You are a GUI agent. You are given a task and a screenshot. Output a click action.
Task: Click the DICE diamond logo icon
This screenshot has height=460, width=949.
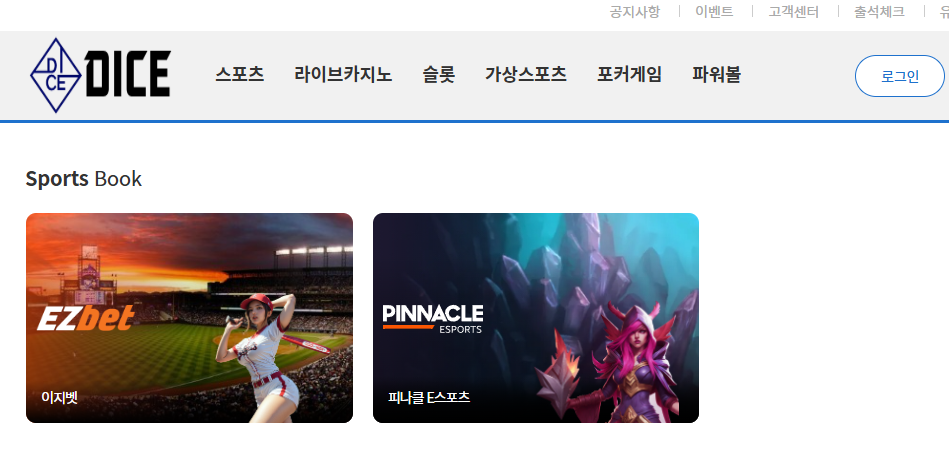pyautogui.click(x=56, y=75)
